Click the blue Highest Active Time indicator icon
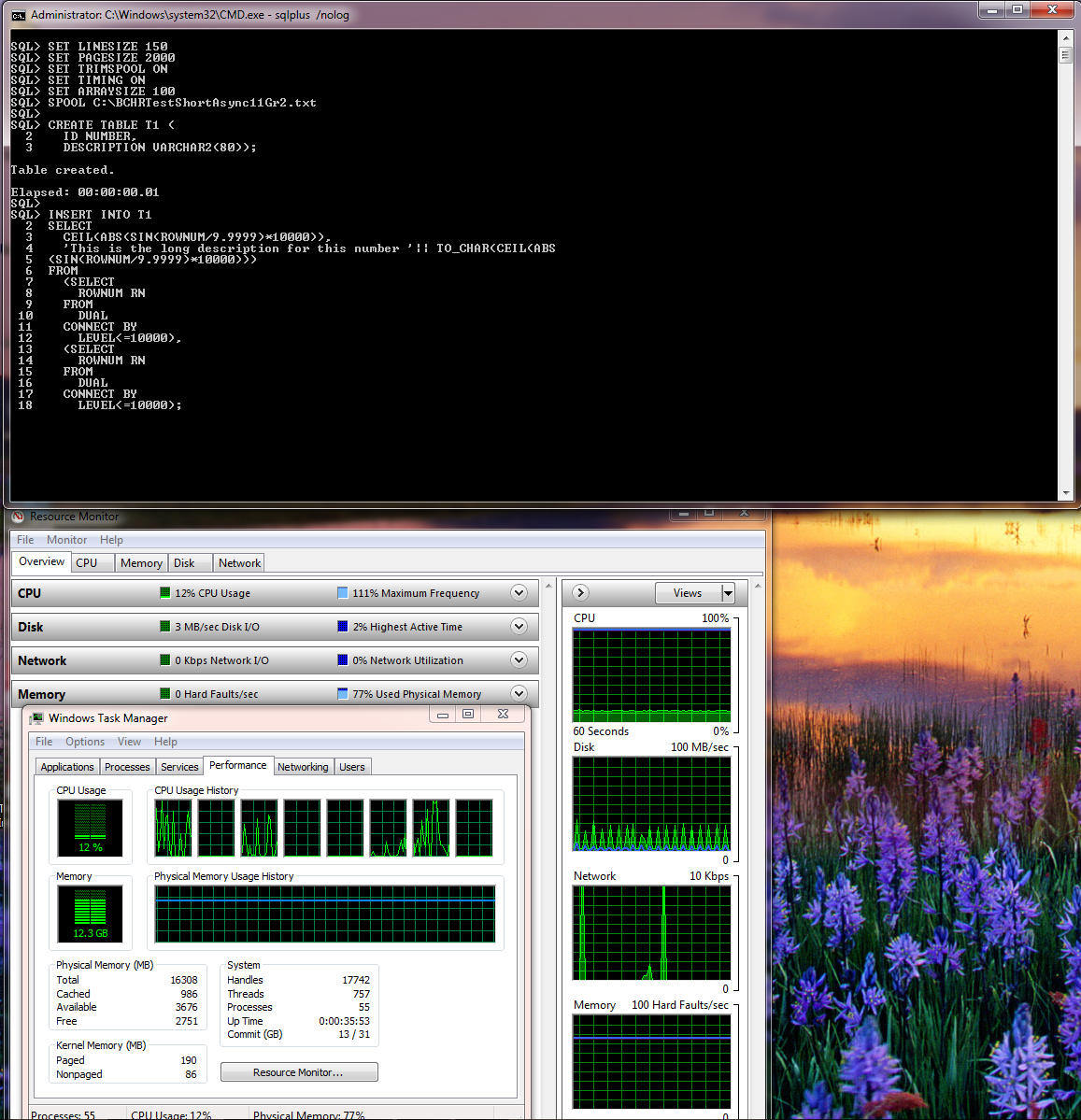The height and width of the screenshot is (1120, 1081). click(x=342, y=627)
